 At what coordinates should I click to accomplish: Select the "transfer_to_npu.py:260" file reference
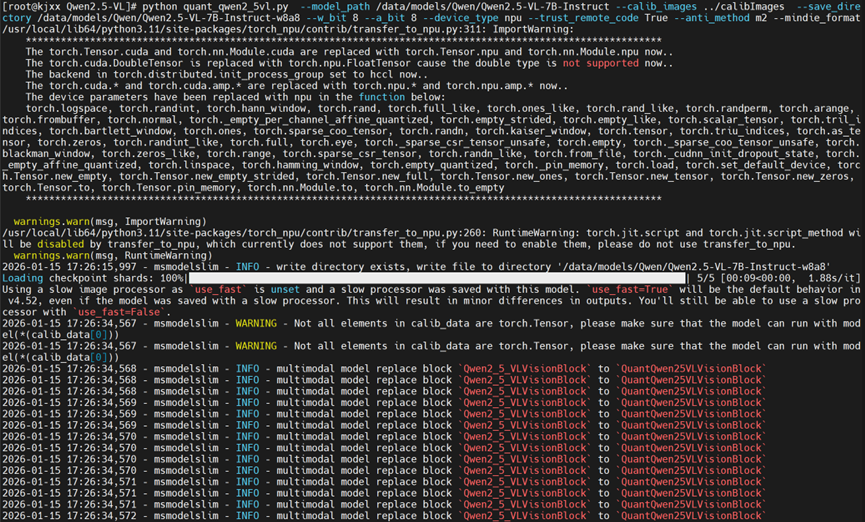point(417,233)
